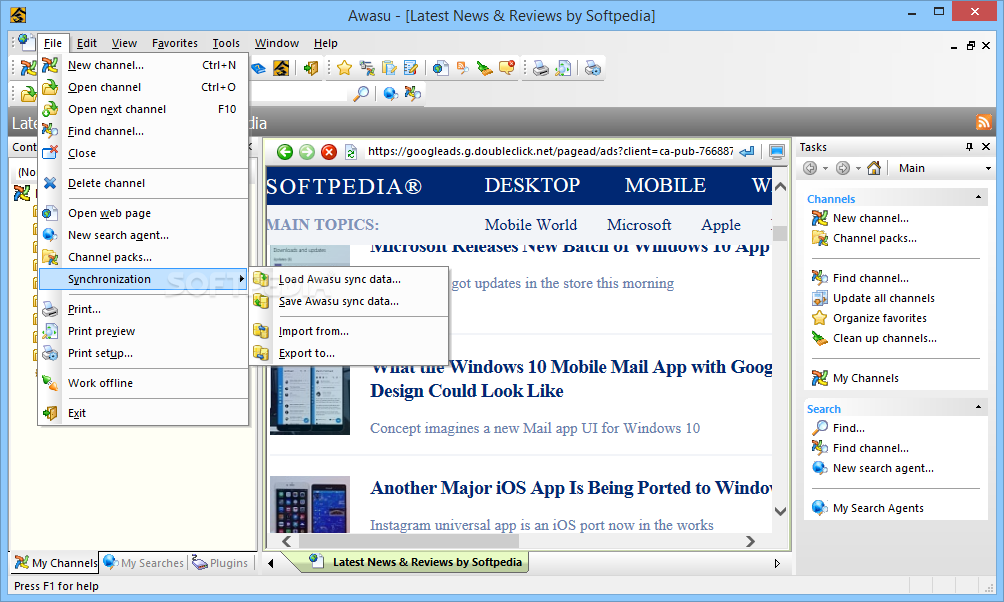1004x602 pixels.
Task: Collapse the Search section in Tasks
Action: [978, 407]
